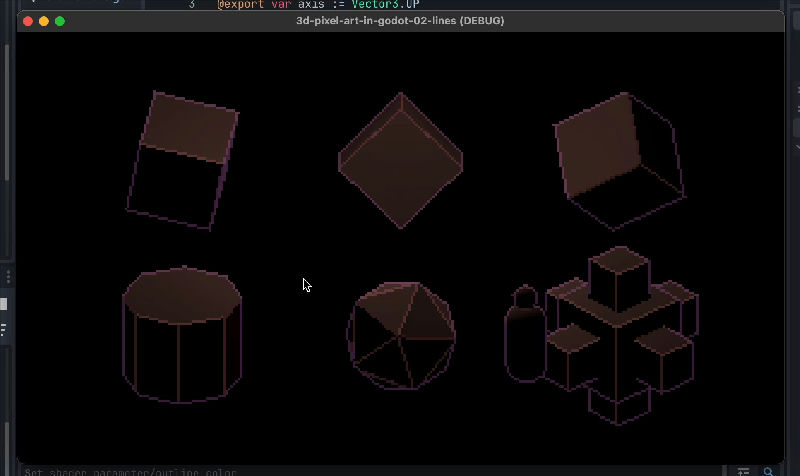Click the rotated cube at top right
Screen dimensions: 800x476
click(x=619, y=160)
